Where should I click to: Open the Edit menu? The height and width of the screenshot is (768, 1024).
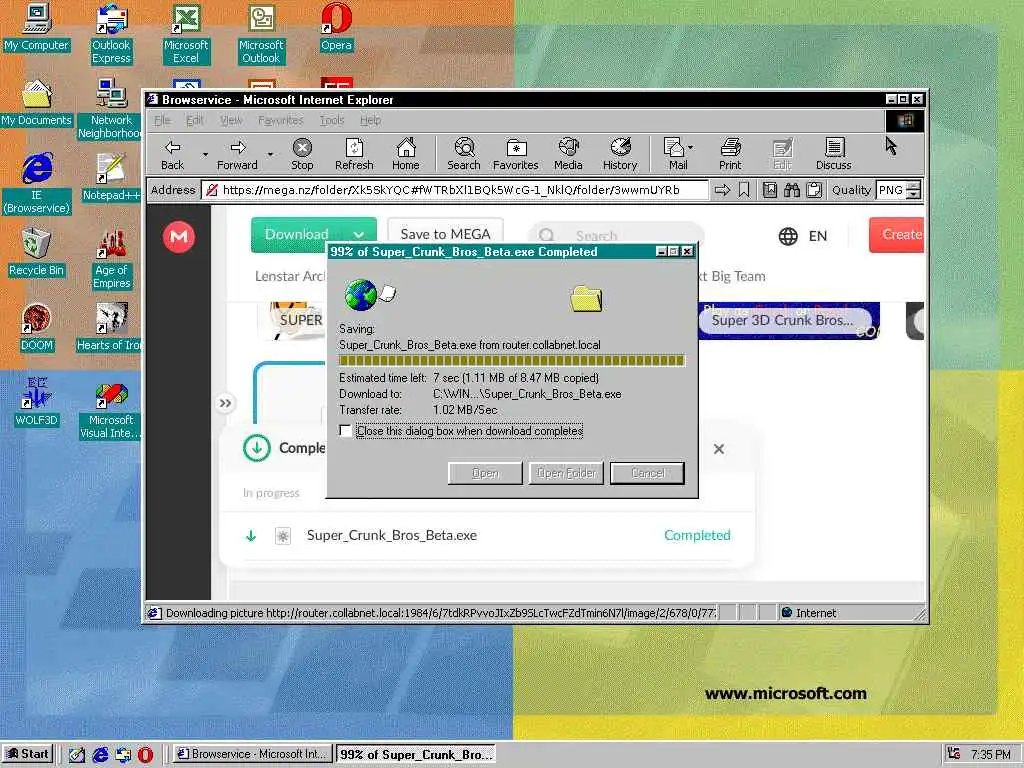(x=194, y=120)
